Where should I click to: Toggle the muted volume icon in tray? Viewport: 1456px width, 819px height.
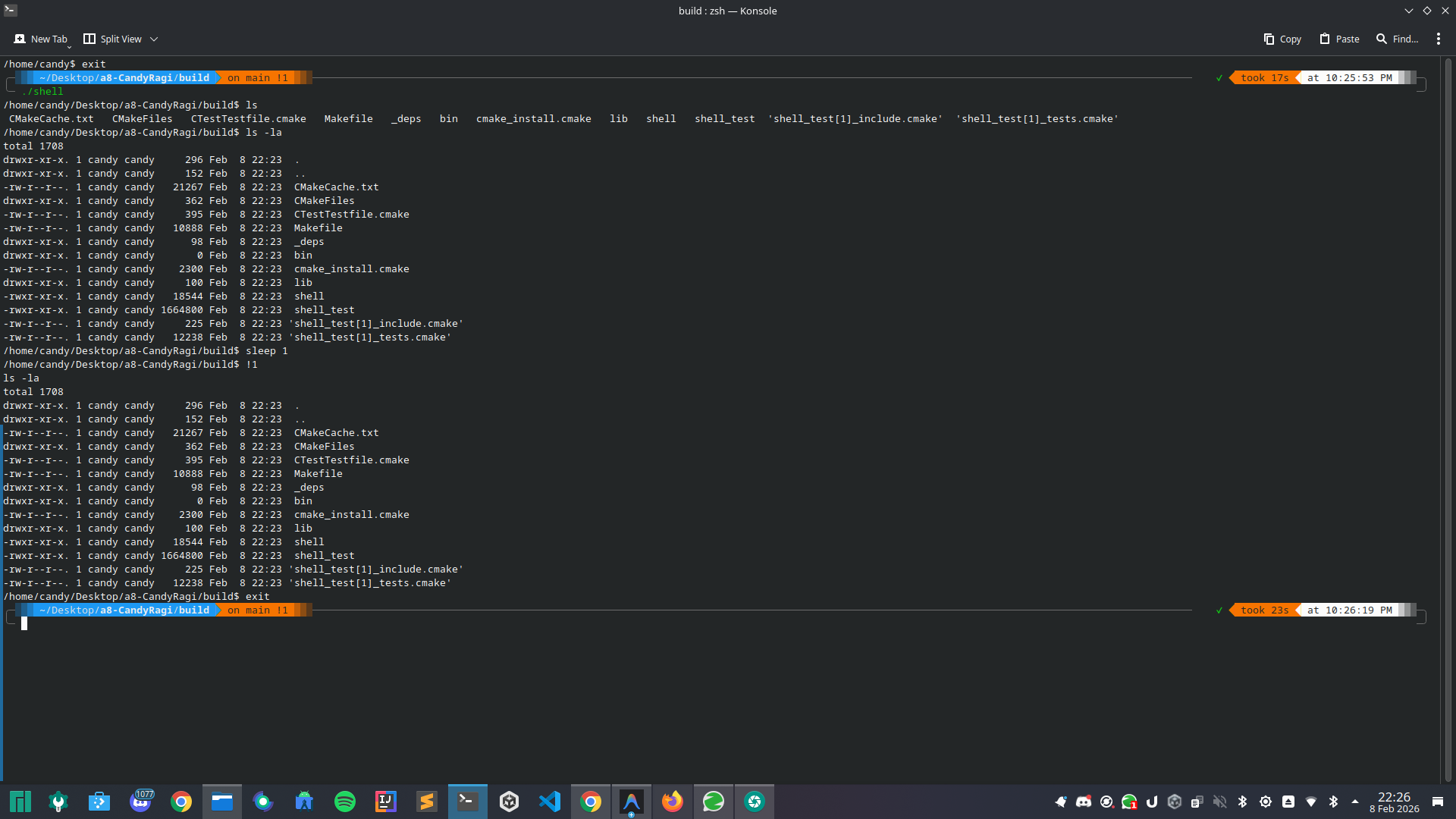tap(1220, 802)
